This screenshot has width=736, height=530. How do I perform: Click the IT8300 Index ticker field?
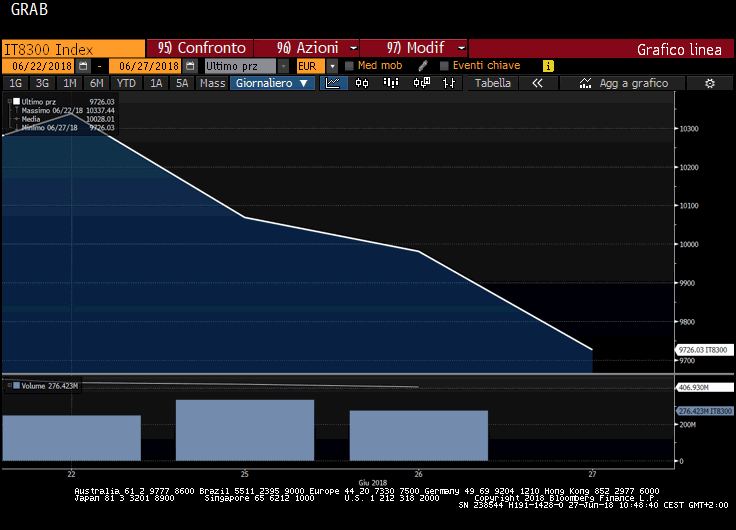pyautogui.click(x=72, y=48)
